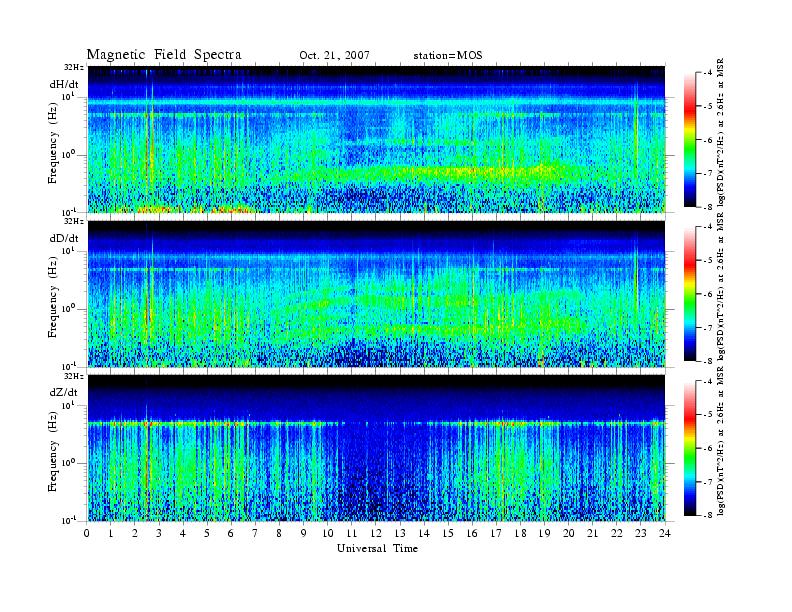Click hour tick label "17" on time axis
Image resolution: width=792 pixels, height=612 pixels.
pos(497,533)
